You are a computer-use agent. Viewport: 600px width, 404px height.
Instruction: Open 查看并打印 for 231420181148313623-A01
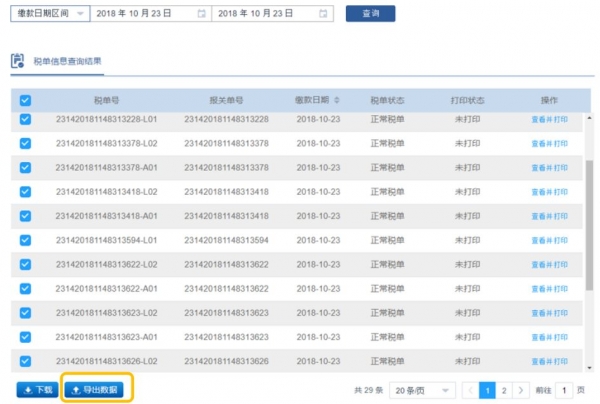point(549,337)
